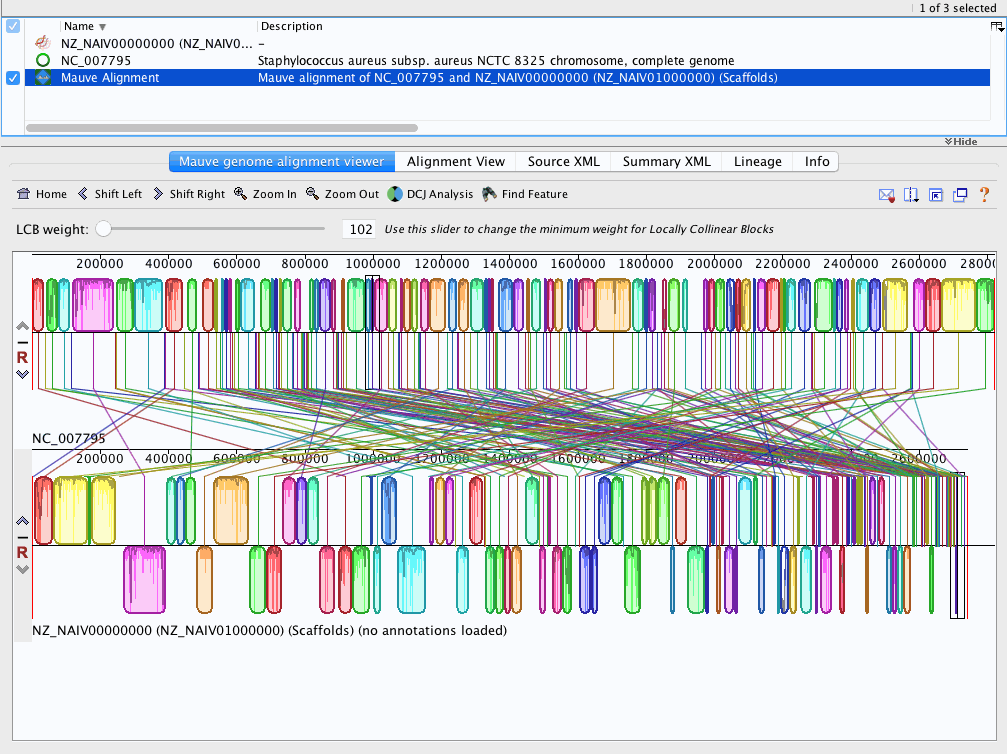Select the NC_007795 document row

tap(507, 60)
